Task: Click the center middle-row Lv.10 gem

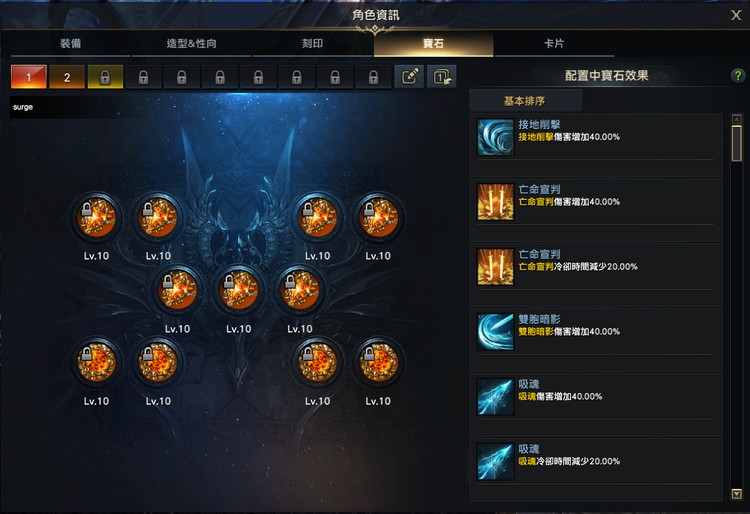Action: [239, 290]
